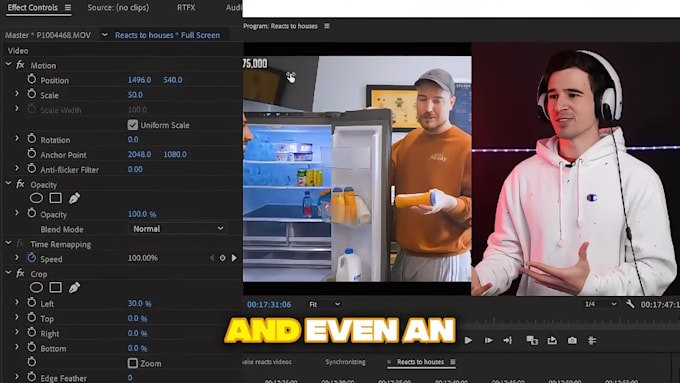680x383 pixels.
Task: Select the Reacts to houses timeline tab
Action: [x=420, y=362]
